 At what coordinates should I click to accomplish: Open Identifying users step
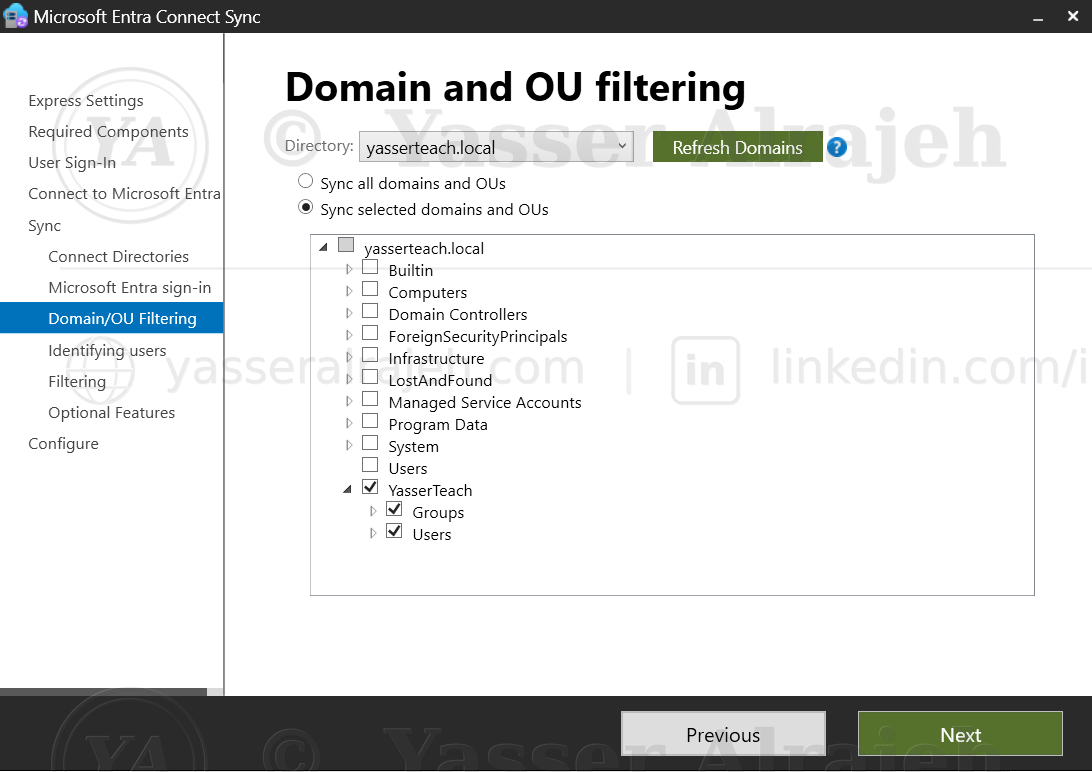[107, 350]
